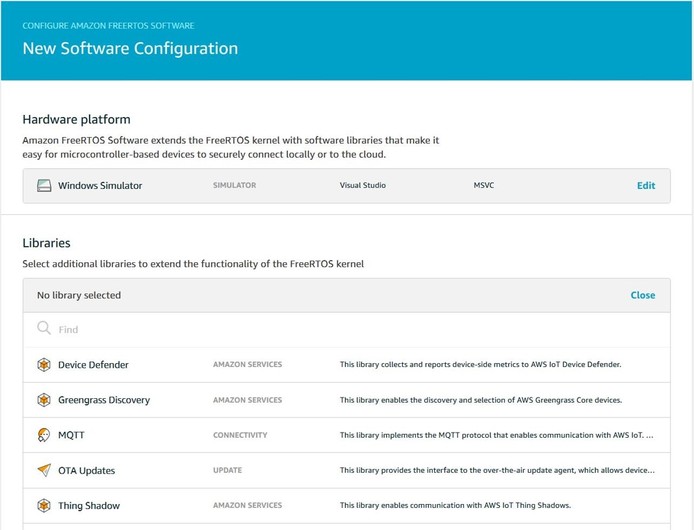Edit the hardware platform selection

(x=646, y=186)
